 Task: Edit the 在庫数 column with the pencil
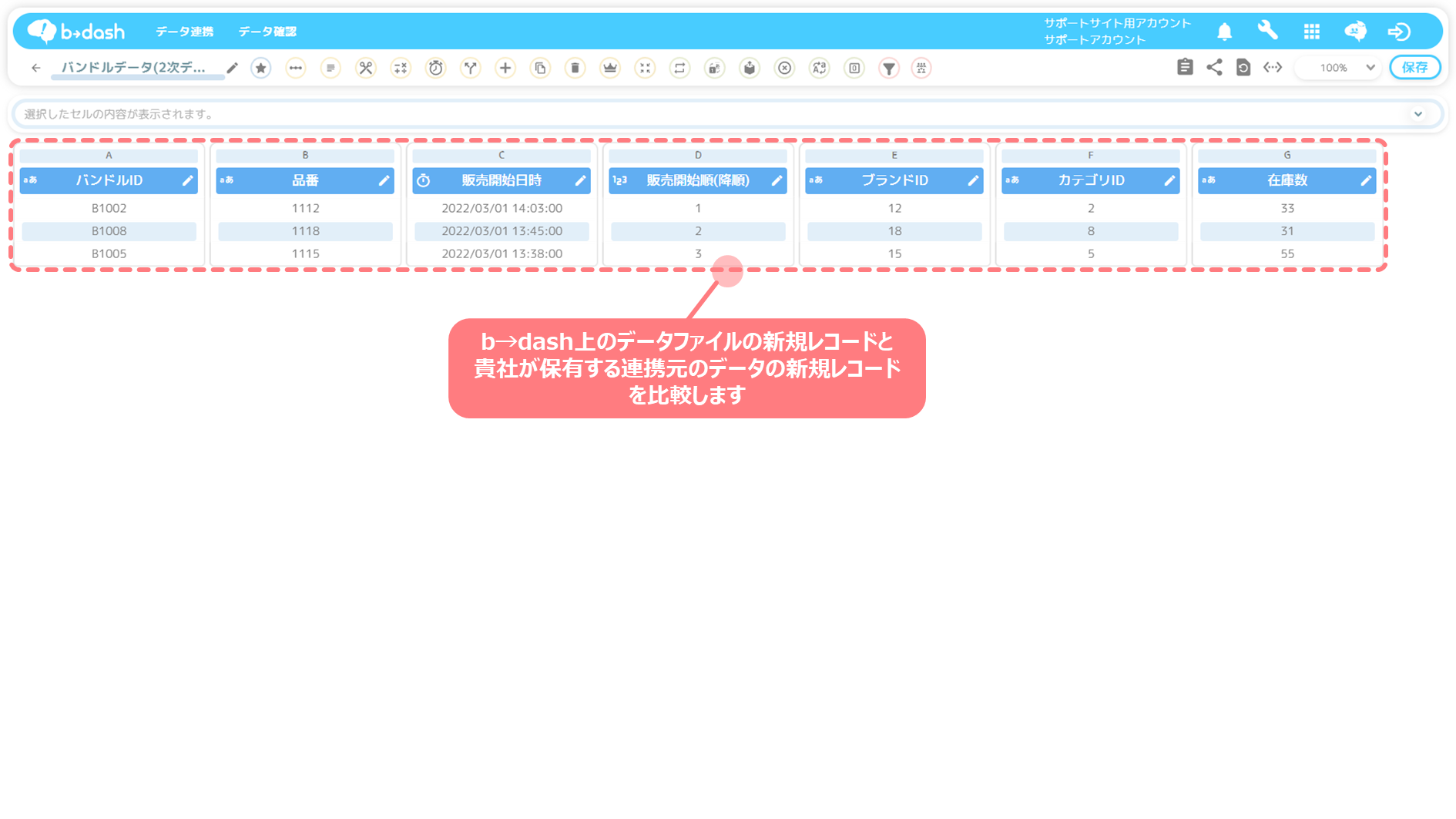click(x=1366, y=180)
